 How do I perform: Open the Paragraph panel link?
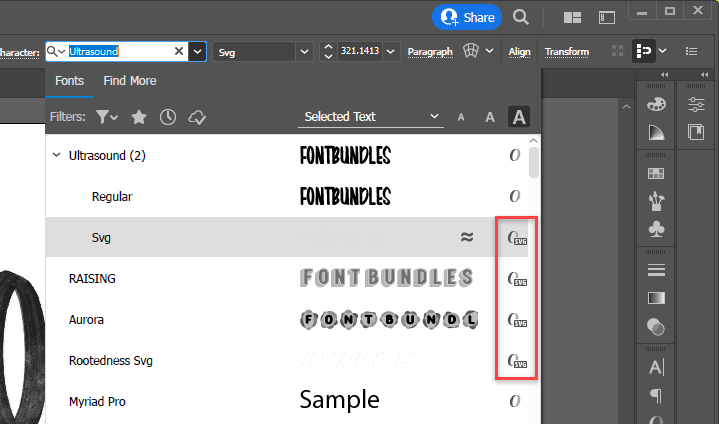click(x=430, y=52)
